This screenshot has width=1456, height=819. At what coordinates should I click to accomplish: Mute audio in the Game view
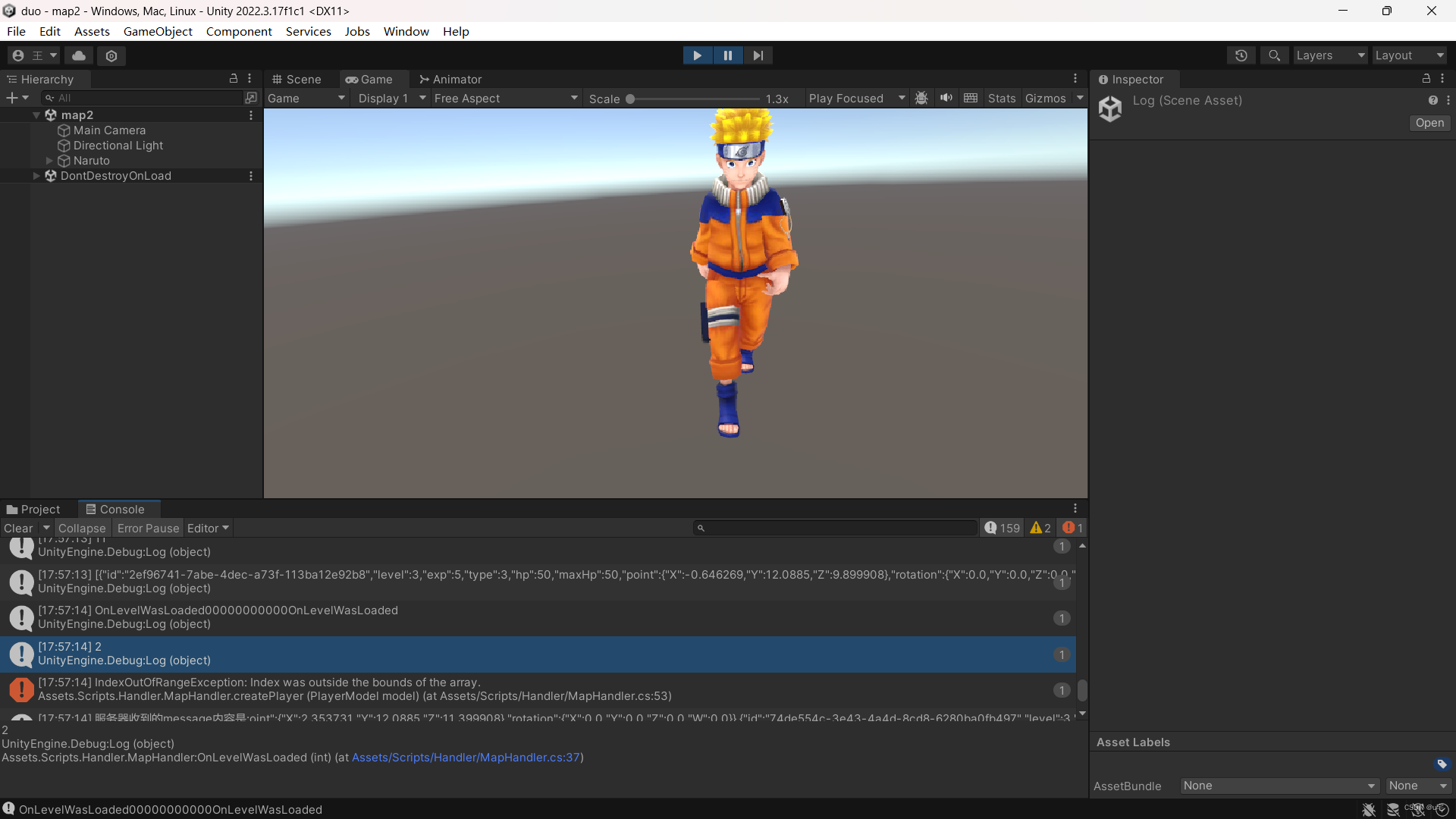946,98
